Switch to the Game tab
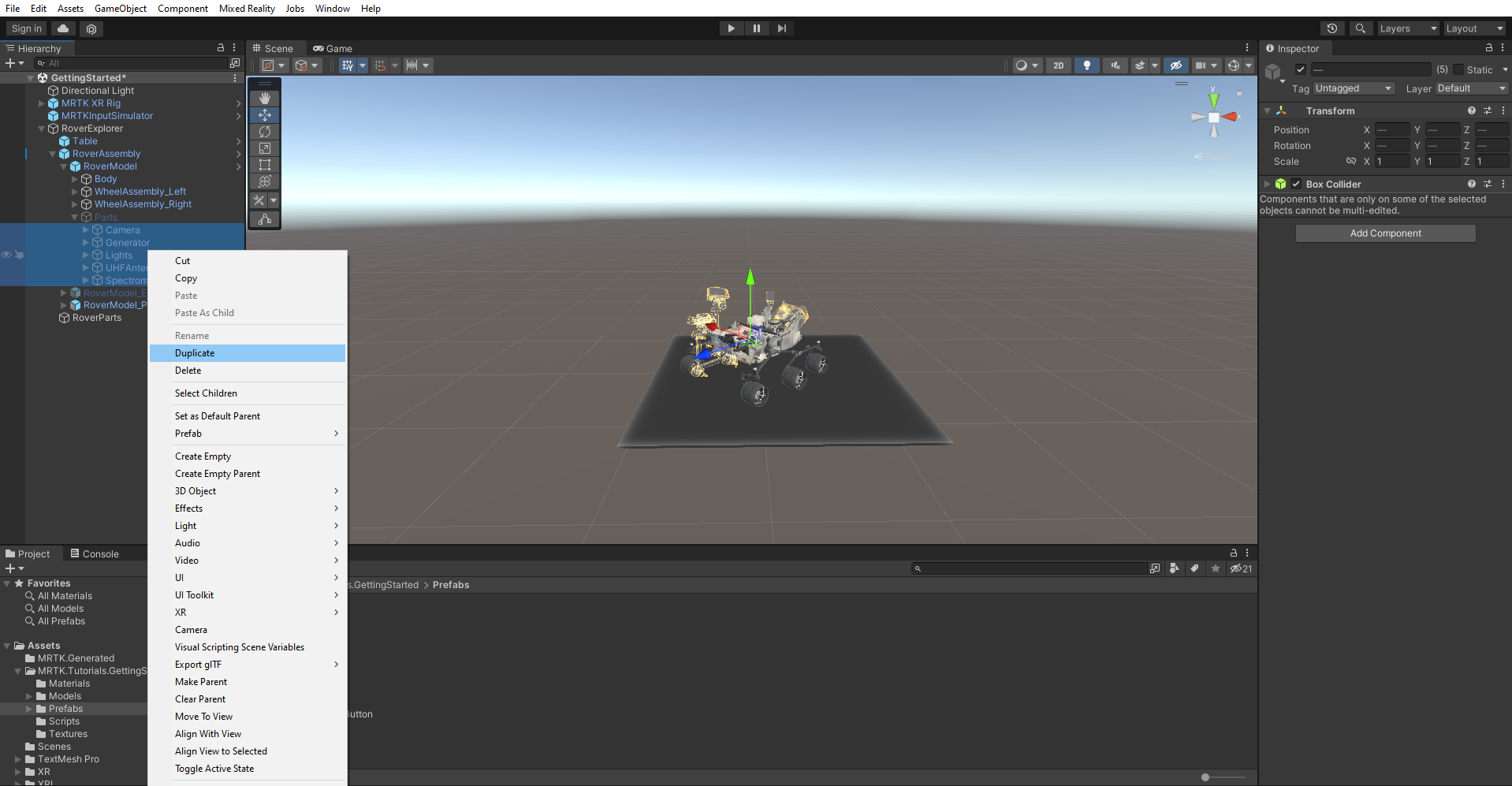 [333, 48]
